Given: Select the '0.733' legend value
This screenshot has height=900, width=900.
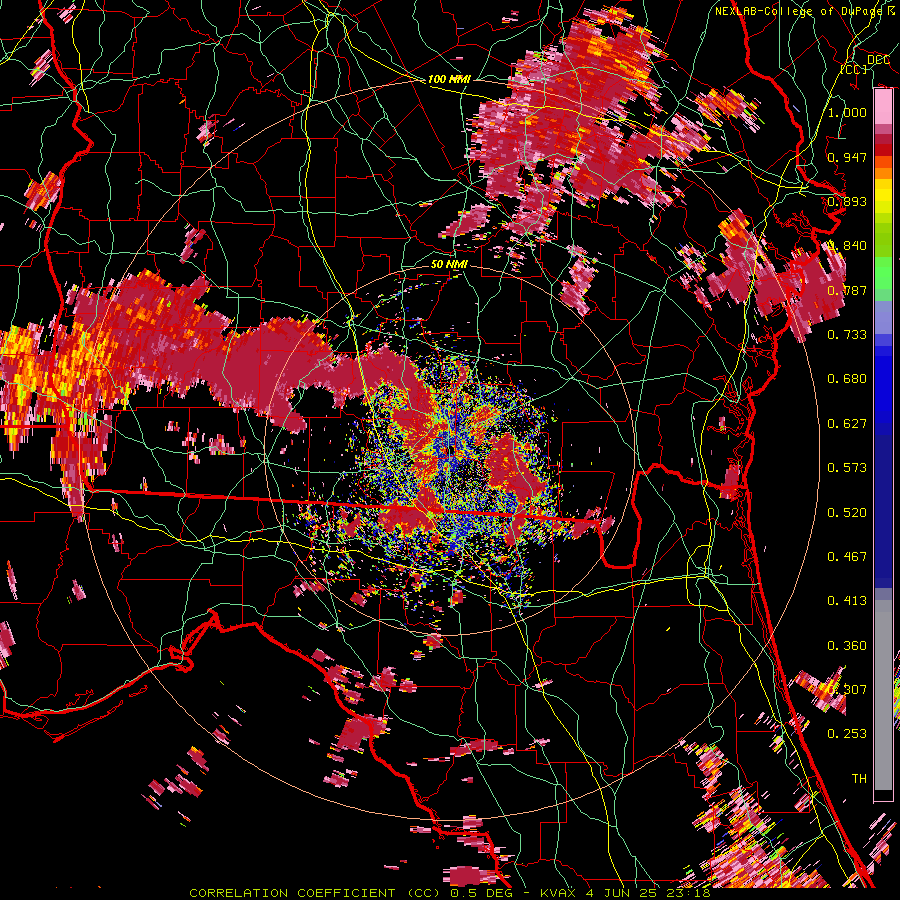Looking at the screenshot, I should coord(847,335).
